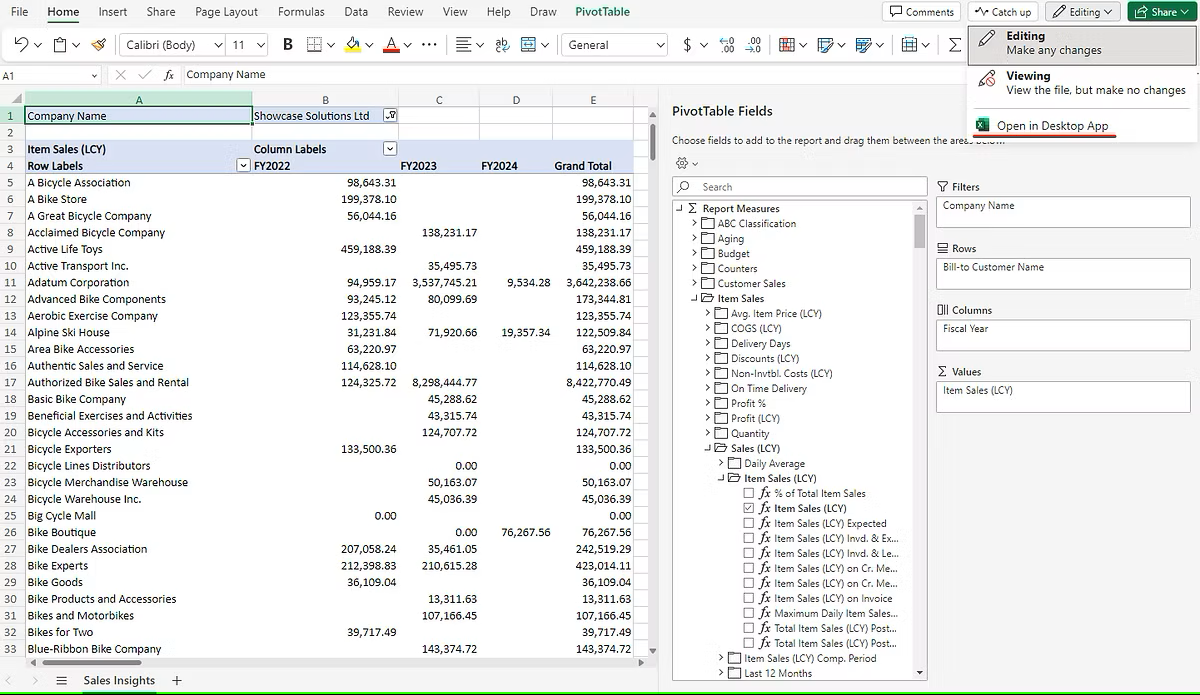
Task: Open the Calibri (Body) font name dropdown
Action: point(218,45)
